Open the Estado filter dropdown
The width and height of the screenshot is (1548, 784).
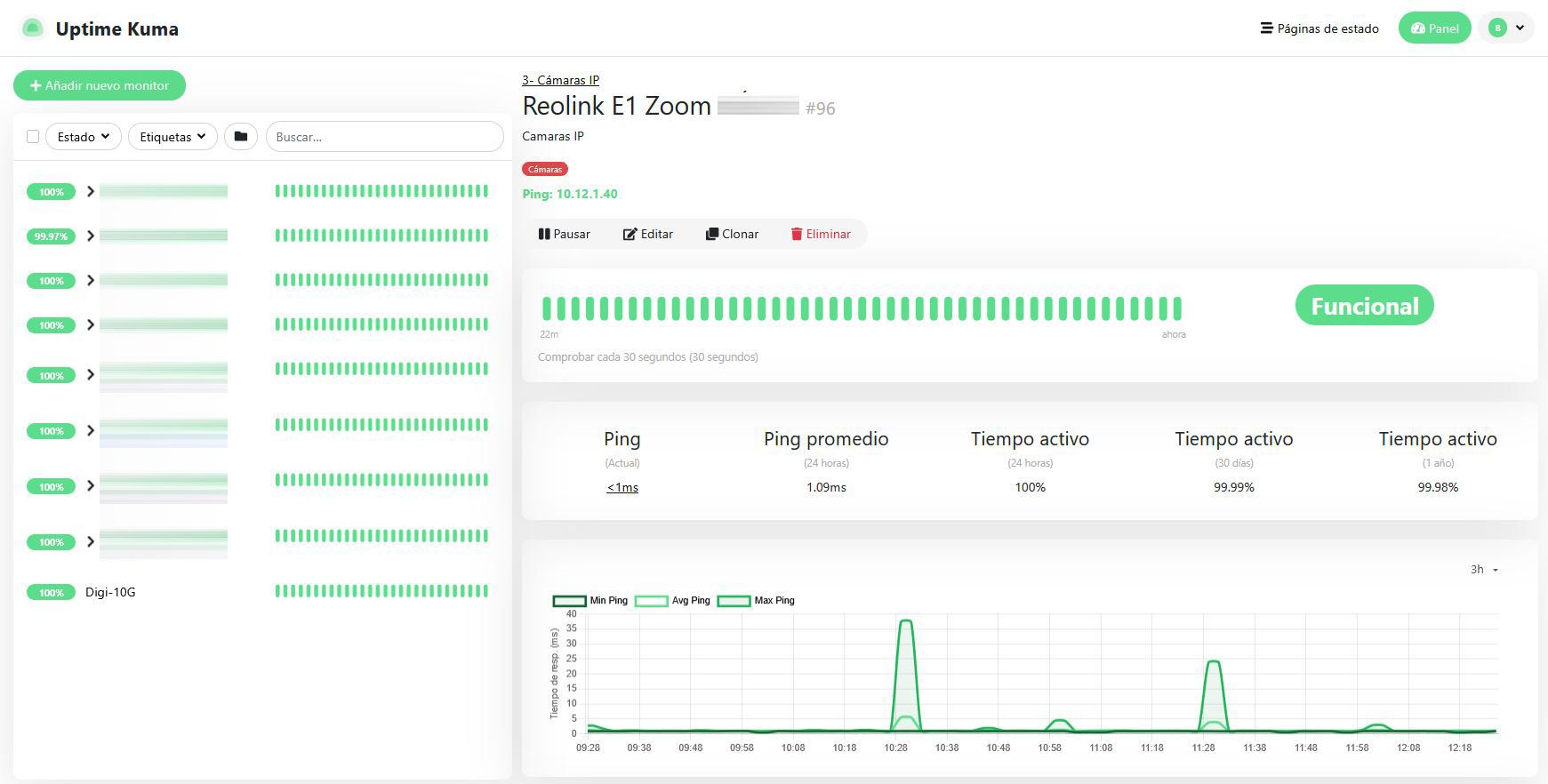coord(84,137)
